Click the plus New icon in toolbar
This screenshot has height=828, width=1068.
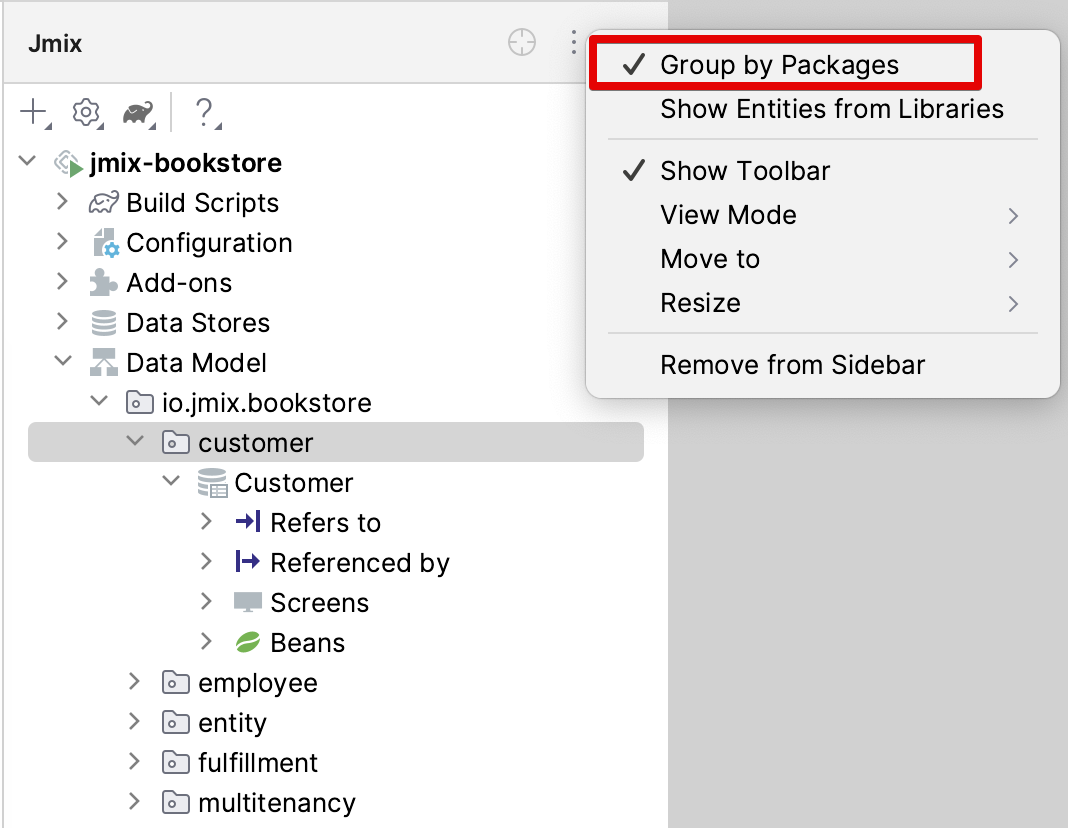[34, 112]
